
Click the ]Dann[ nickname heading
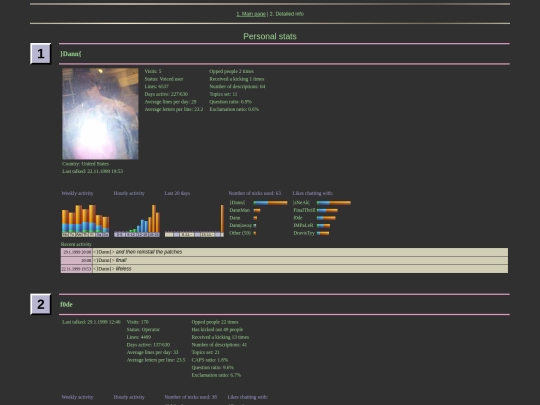(71, 54)
